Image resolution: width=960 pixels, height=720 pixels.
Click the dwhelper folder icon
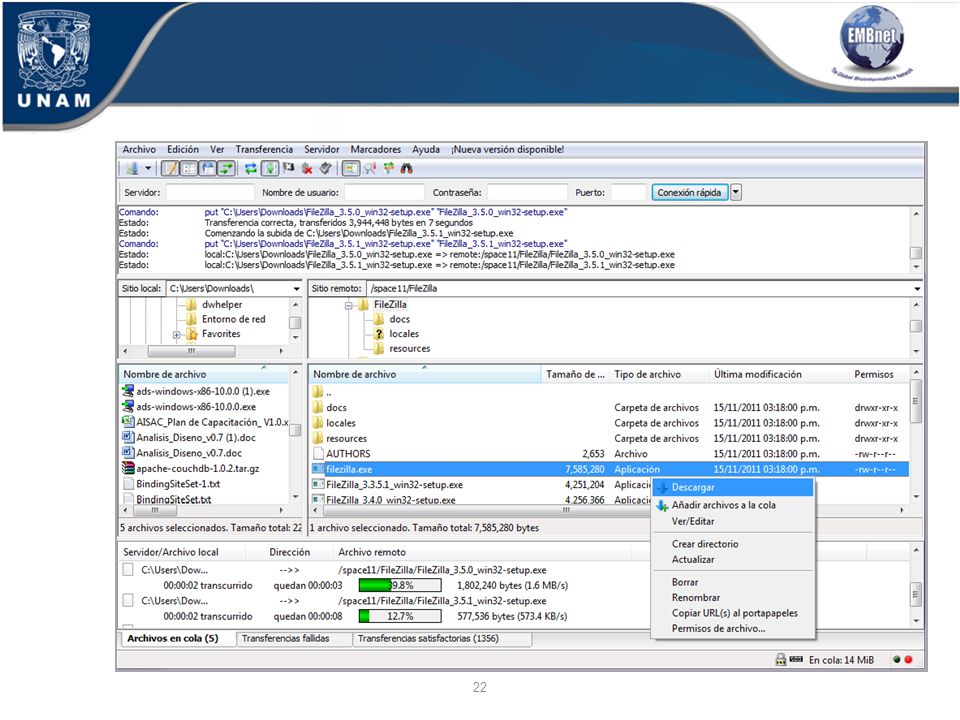point(192,304)
